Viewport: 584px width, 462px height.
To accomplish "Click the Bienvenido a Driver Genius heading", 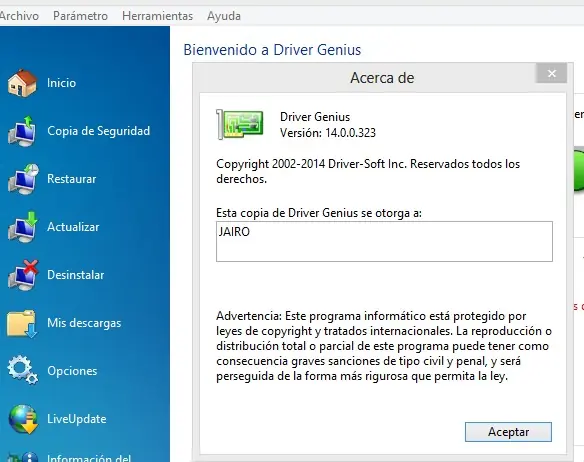I will pos(272,50).
